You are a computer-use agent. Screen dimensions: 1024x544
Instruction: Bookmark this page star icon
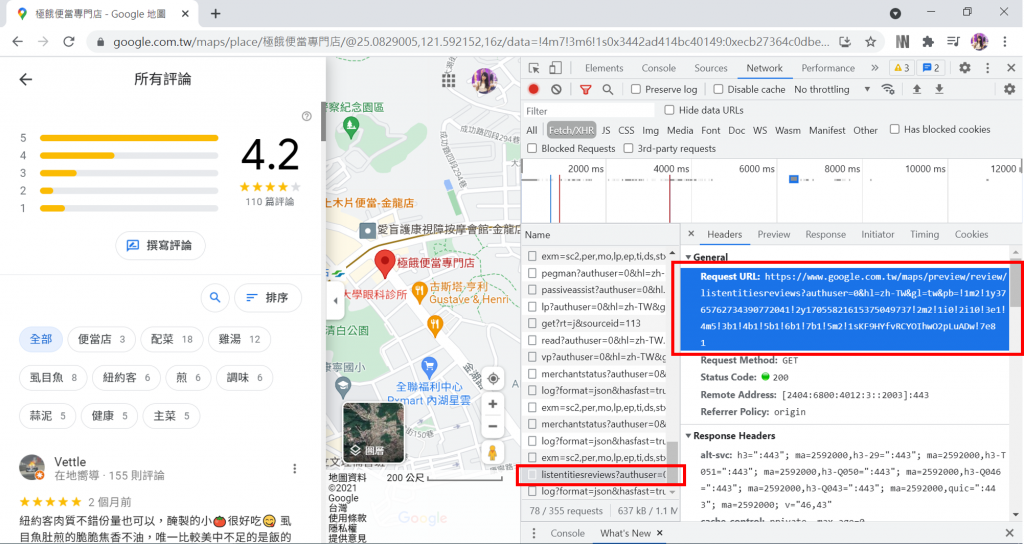(x=871, y=42)
